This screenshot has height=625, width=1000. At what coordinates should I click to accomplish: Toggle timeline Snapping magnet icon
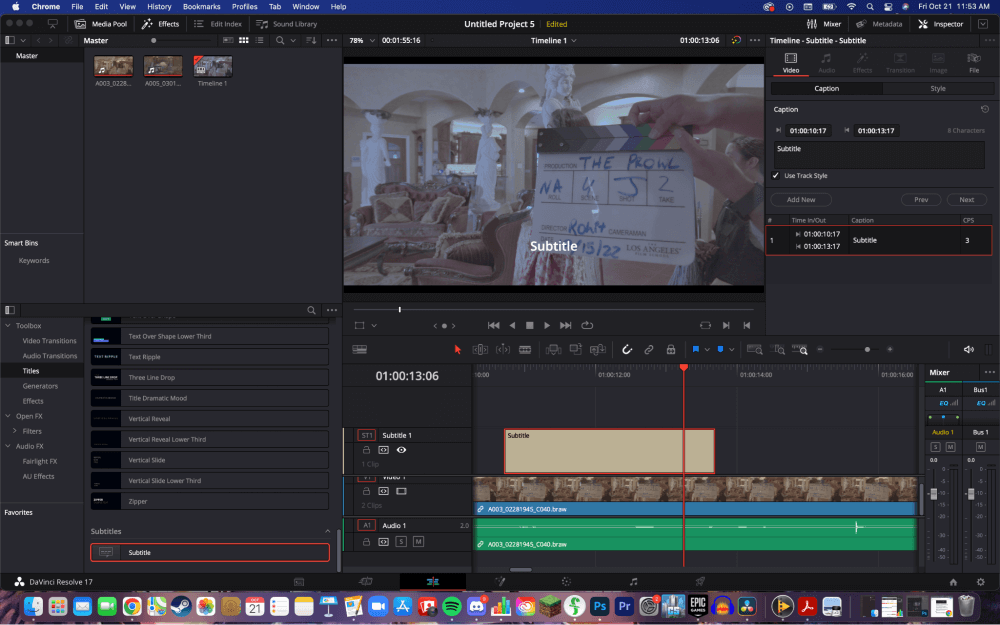[x=627, y=349]
